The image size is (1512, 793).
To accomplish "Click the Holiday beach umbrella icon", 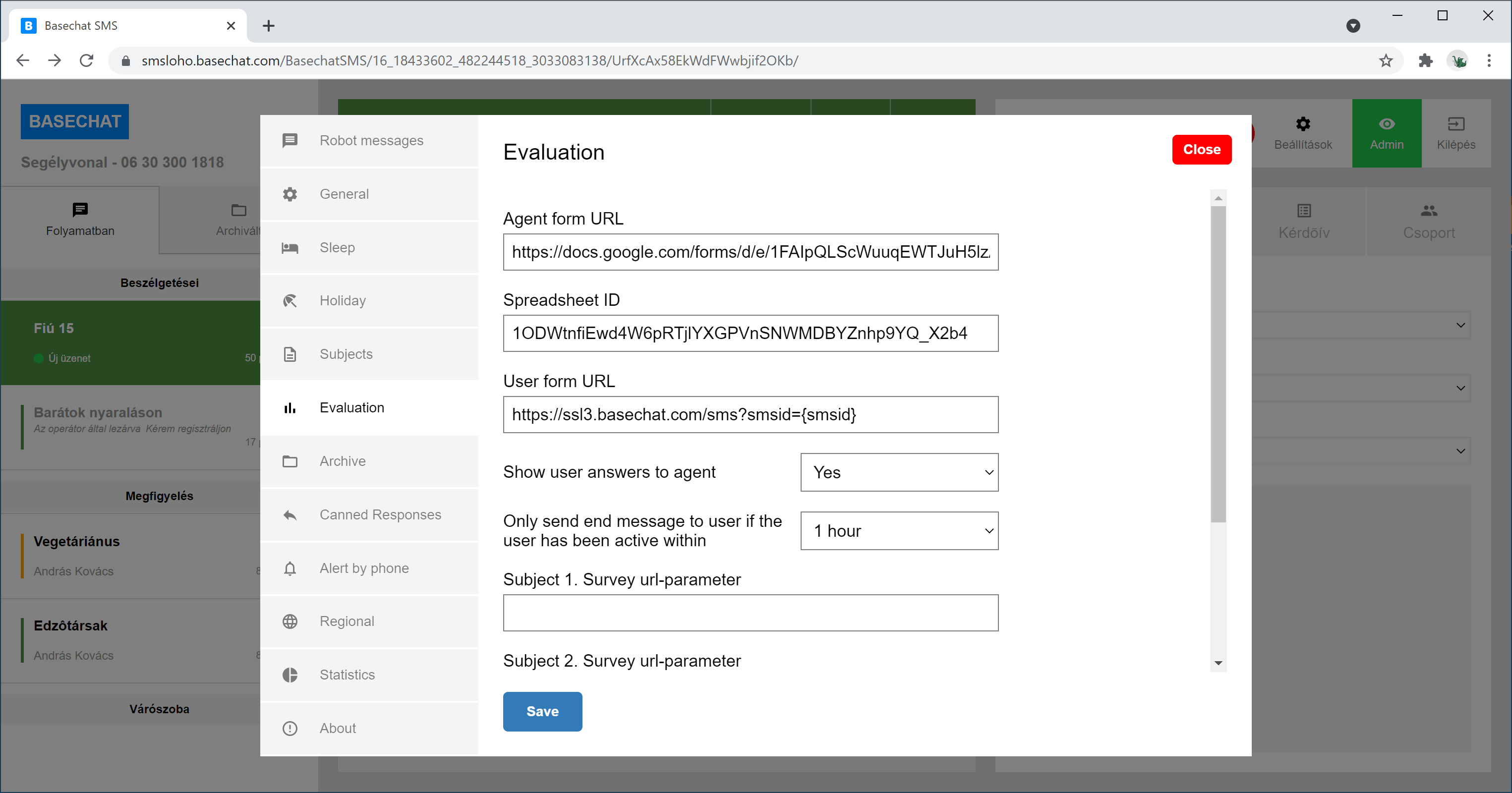I will click(290, 301).
